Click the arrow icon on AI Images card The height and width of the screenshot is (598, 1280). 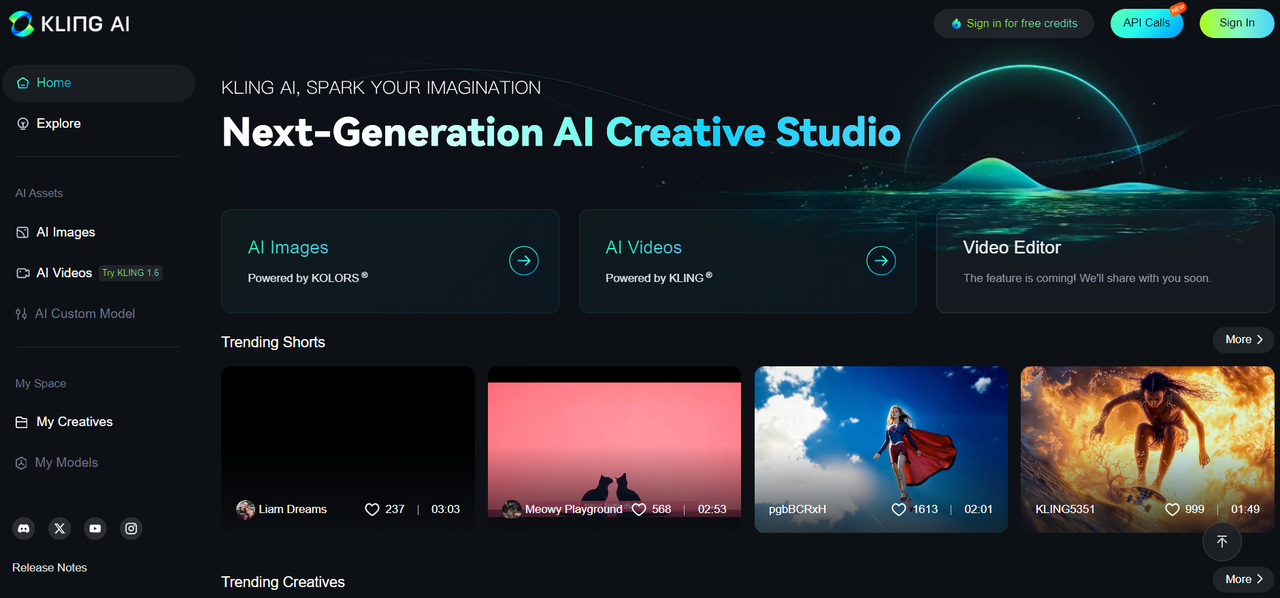click(x=523, y=261)
